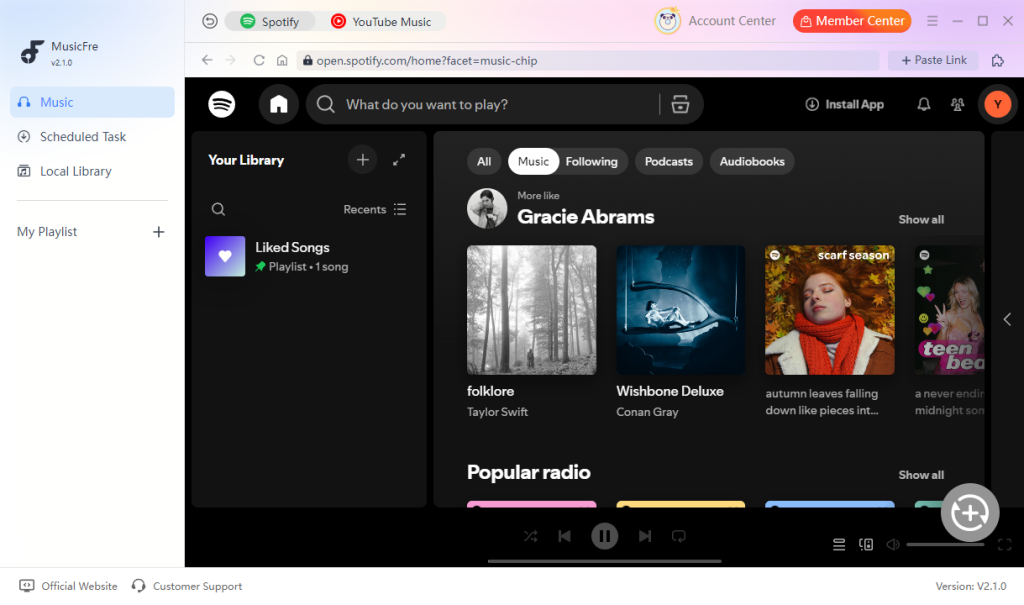Click the history icon beside the Spotify tab
This screenshot has height=605, width=1024.
(x=210, y=22)
